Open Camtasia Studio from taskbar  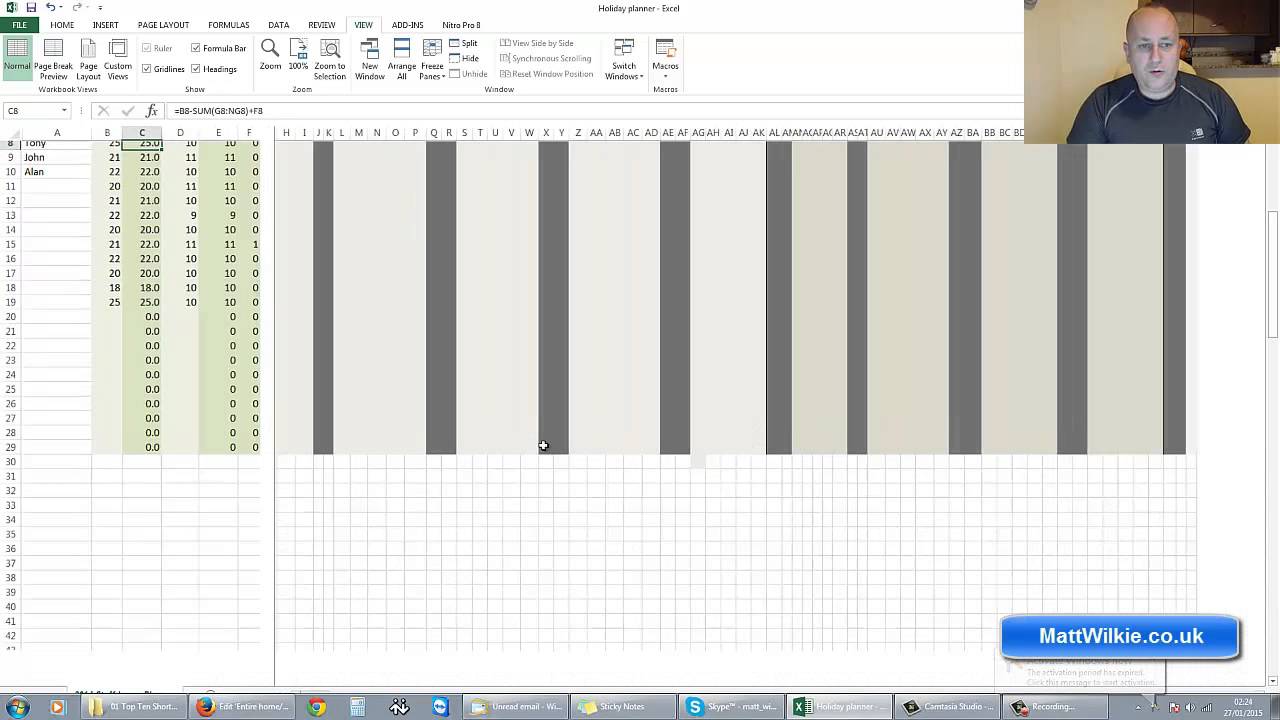[x=948, y=707]
